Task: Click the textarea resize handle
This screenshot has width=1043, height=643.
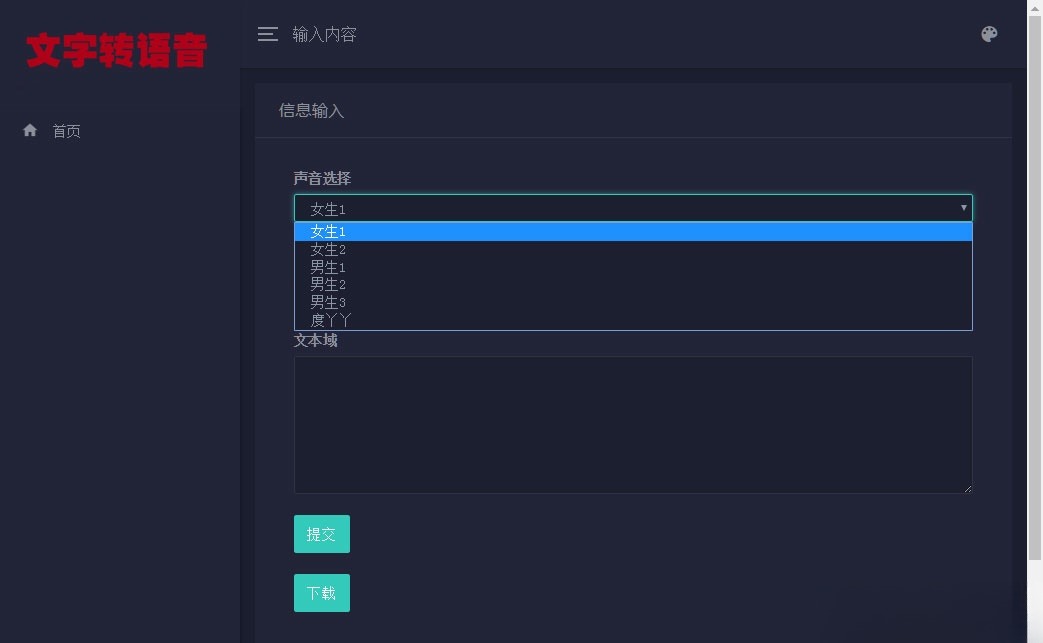Action: [x=967, y=487]
